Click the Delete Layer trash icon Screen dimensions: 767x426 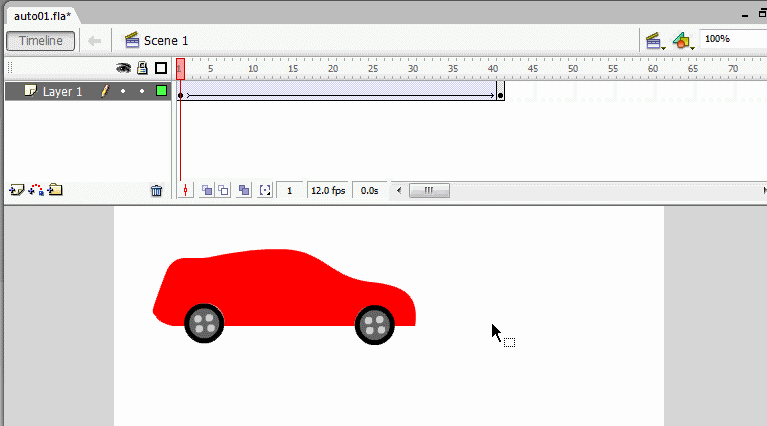coord(157,190)
